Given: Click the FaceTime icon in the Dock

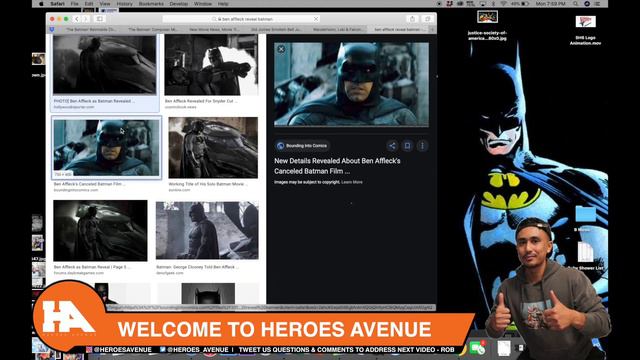Looking at the screenshot, I should click(477, 348).
